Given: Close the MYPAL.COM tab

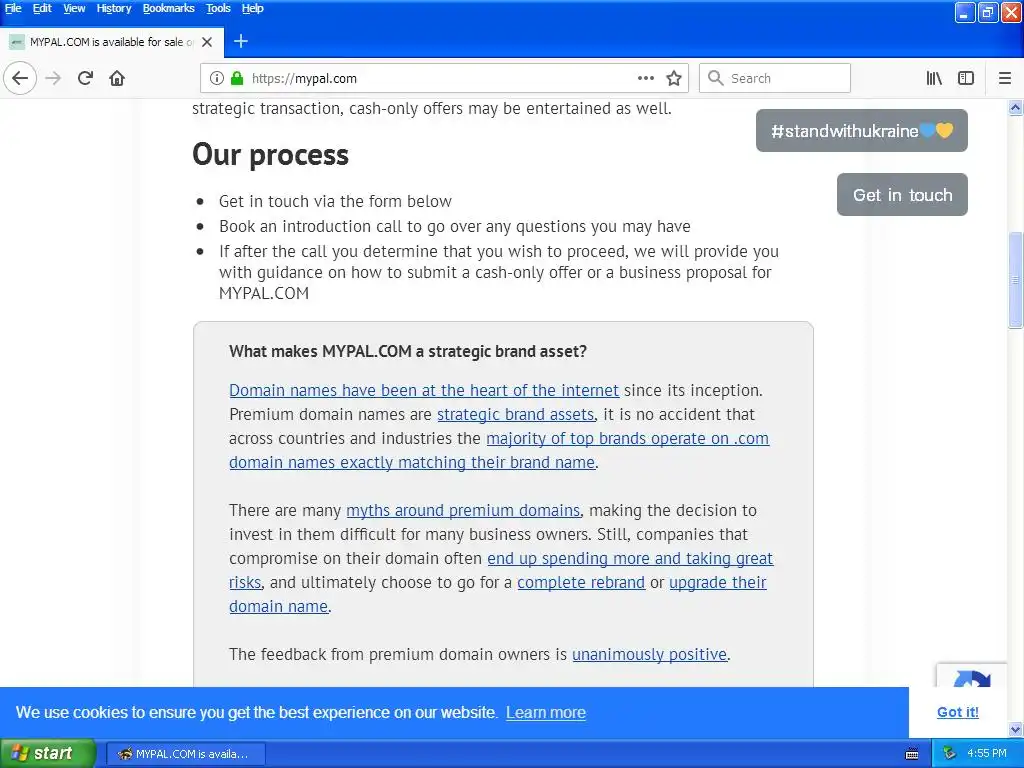Looking at the screenshot, I should click(207, 42).
